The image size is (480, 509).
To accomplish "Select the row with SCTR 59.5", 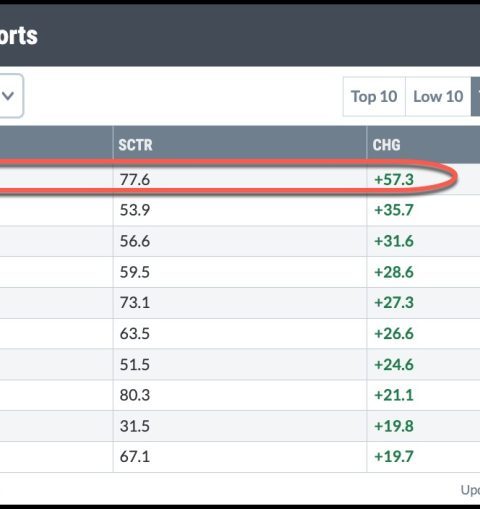I will point(240,272).
